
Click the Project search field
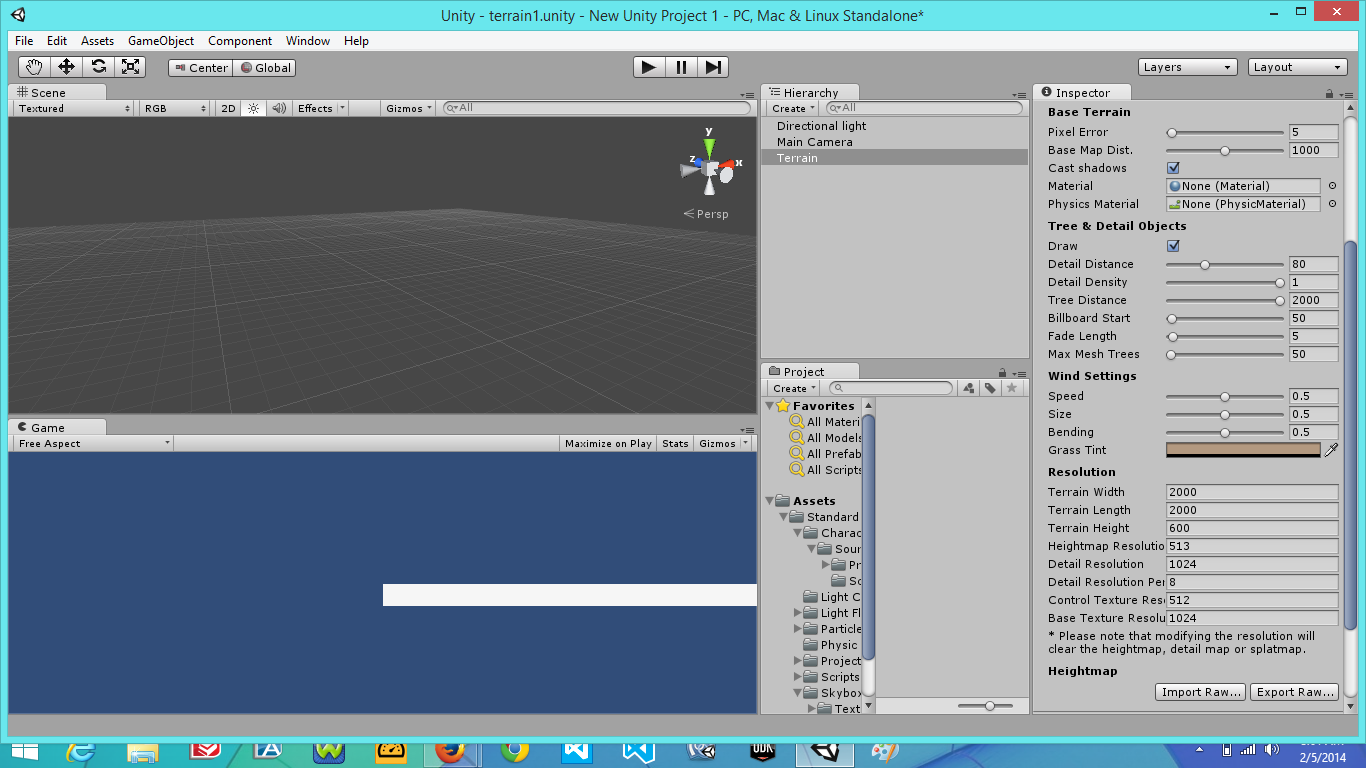pos(891,388)
